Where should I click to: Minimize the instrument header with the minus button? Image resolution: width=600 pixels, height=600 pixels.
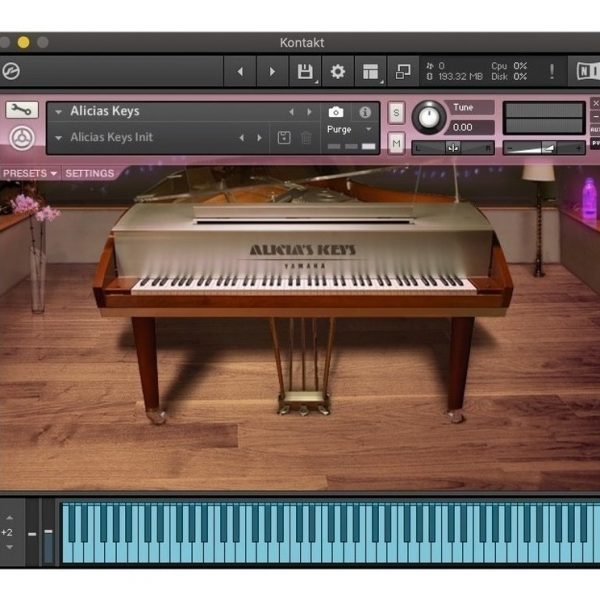point(595,116)
